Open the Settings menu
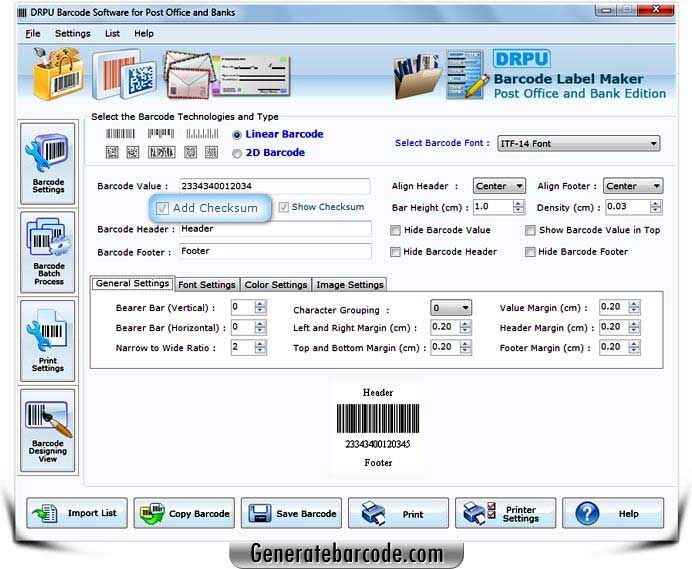 72,34
